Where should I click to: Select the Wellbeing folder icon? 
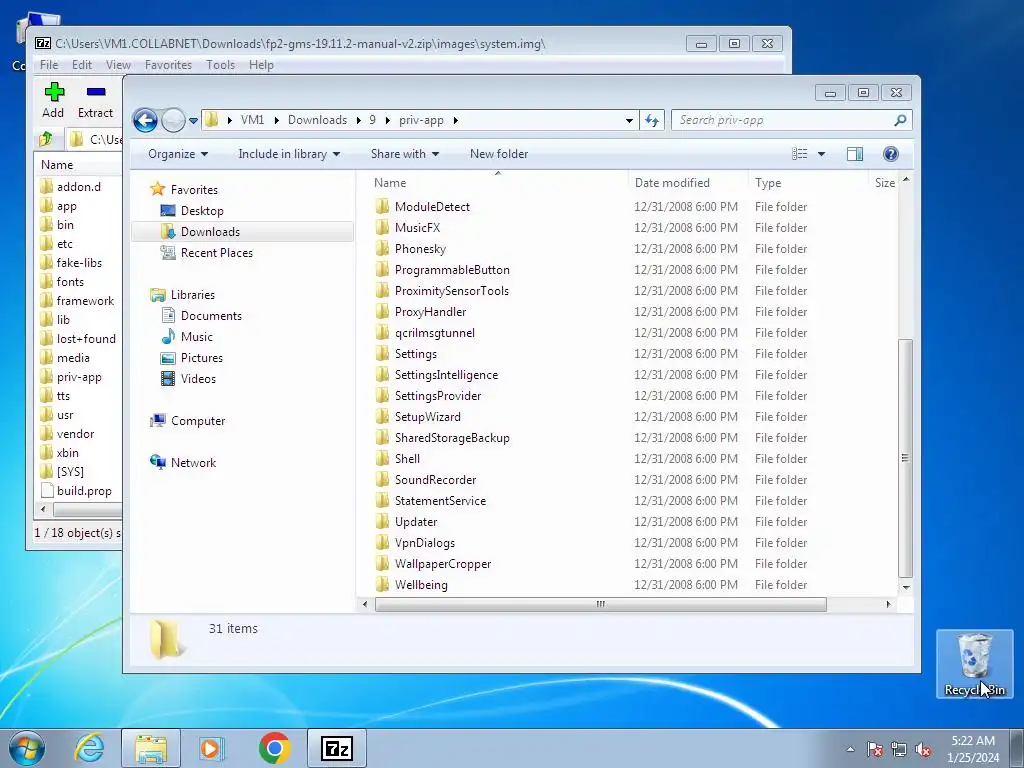(x=383, y=584)
